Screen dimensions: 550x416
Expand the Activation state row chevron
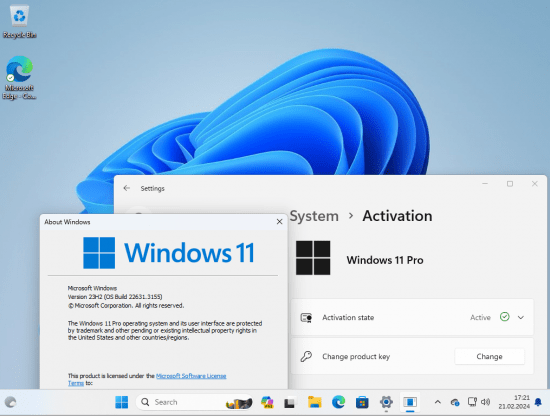point(521,317)
